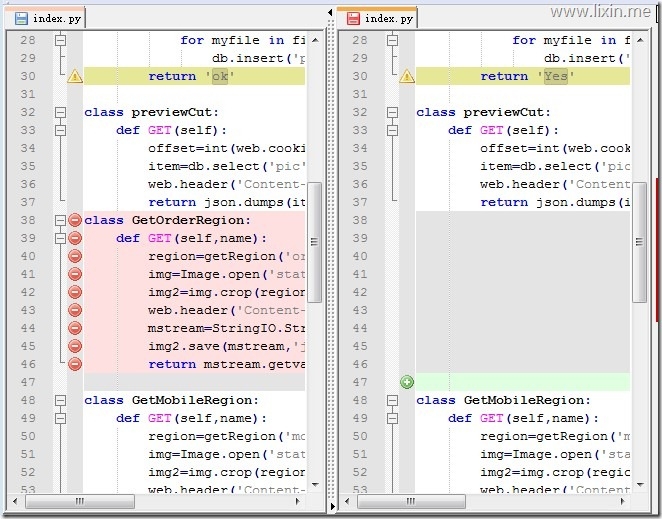Click the red removed marker on line 42
662x519 pixels.
click(75, 292)
